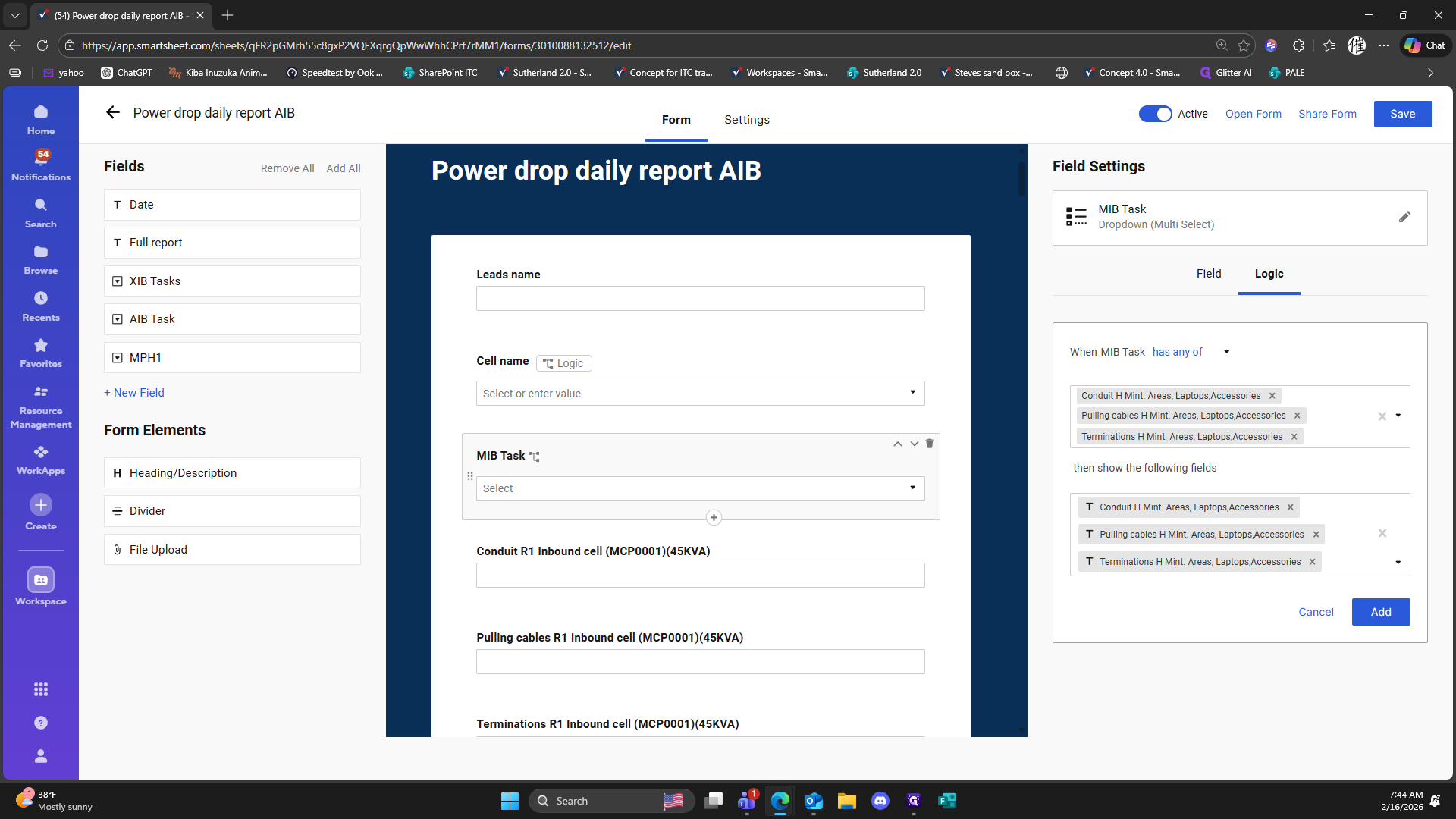Go back using the arrow beside the form title
This screenshot has height=819, width=1456.
tap(113, 113)
